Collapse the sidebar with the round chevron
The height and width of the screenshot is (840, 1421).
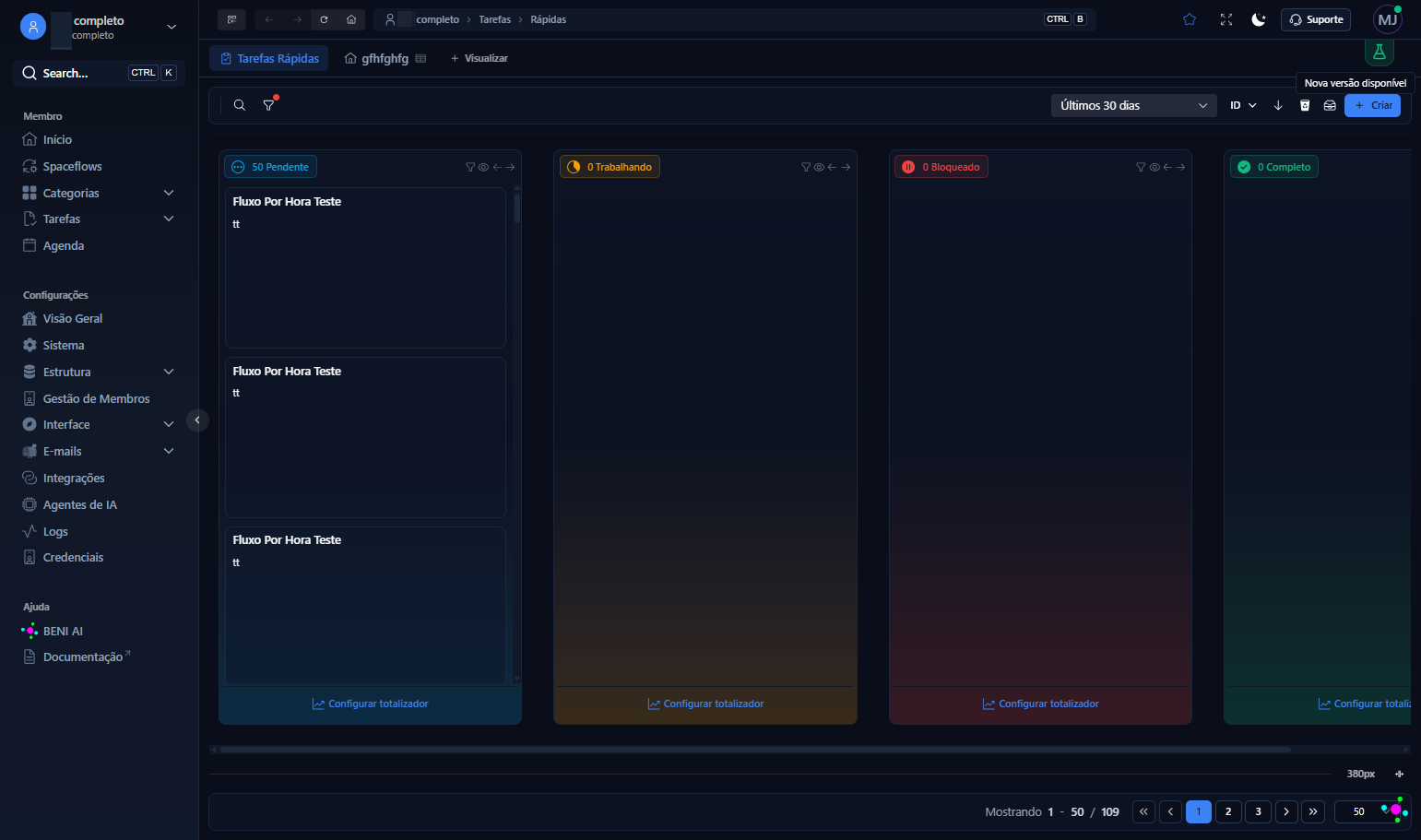click(197, 420)
